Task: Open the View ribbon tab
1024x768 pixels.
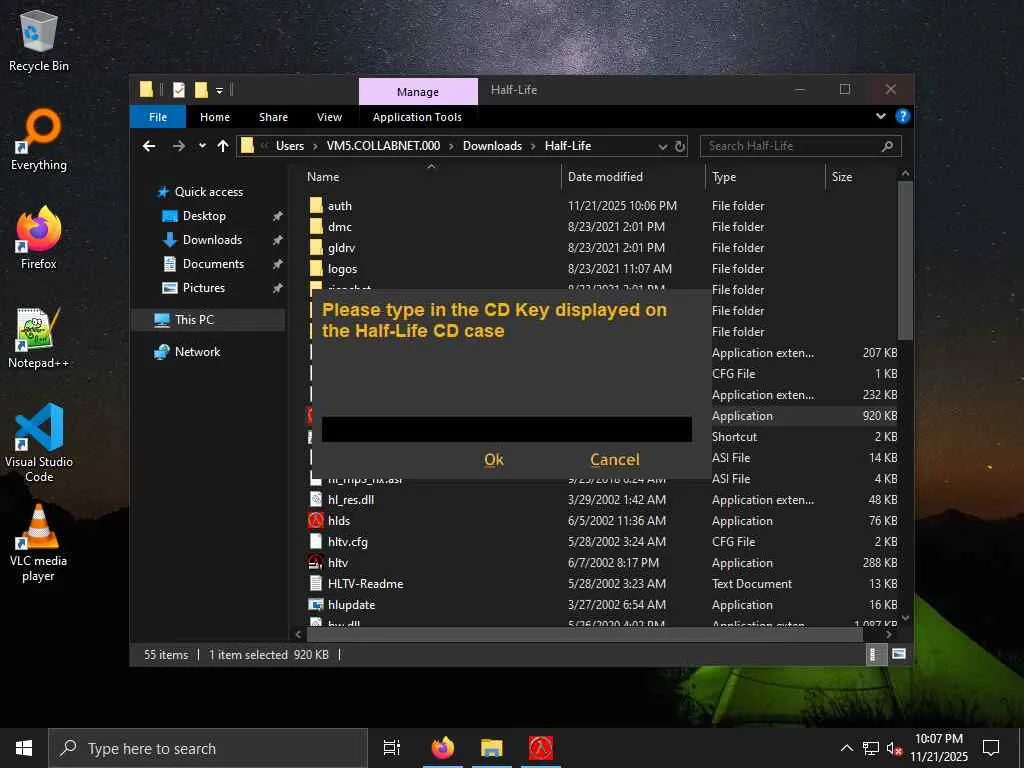Action: (329, 117)
